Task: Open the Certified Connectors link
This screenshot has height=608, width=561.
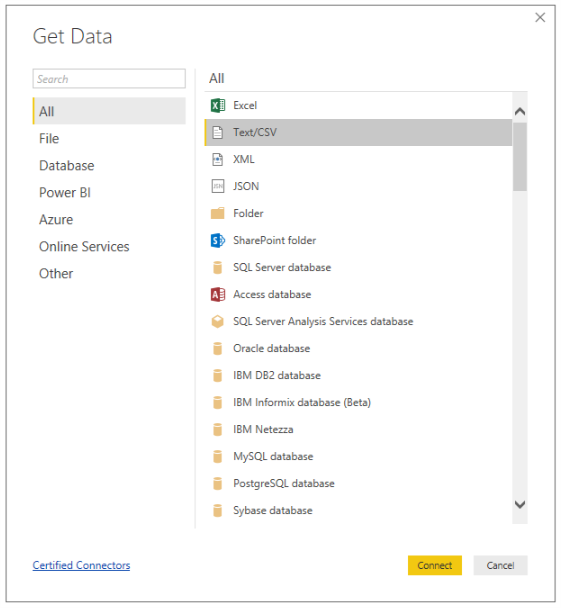Action: 81,565
